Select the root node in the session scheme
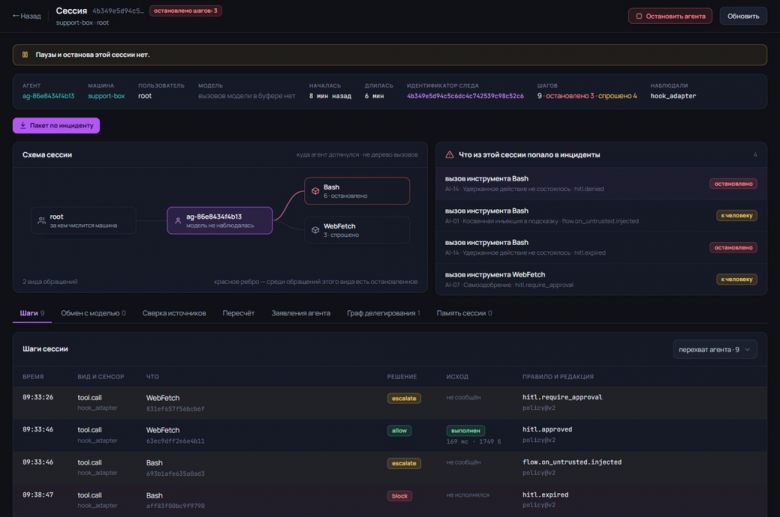The height and width of the screenshot is (517, 780). coord(84,220)
